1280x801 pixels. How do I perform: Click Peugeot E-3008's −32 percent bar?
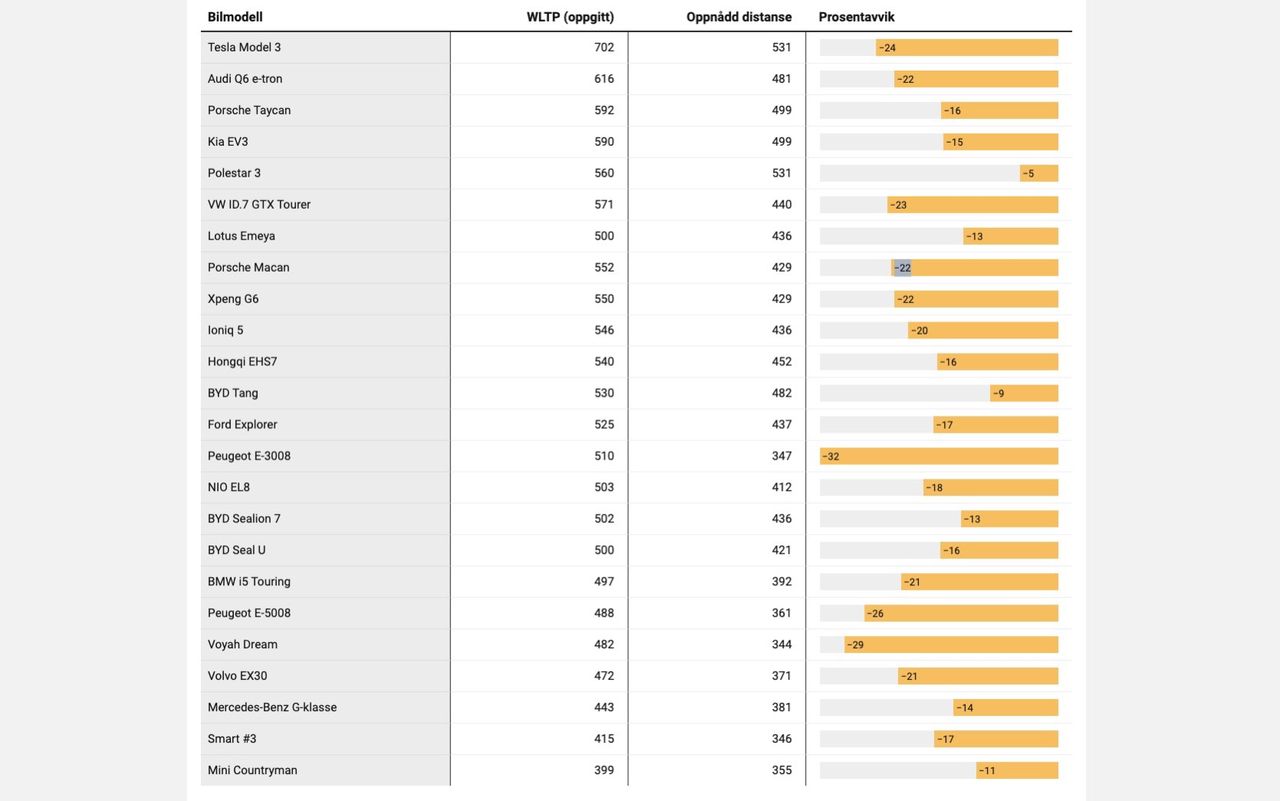[x=938, y=457]
